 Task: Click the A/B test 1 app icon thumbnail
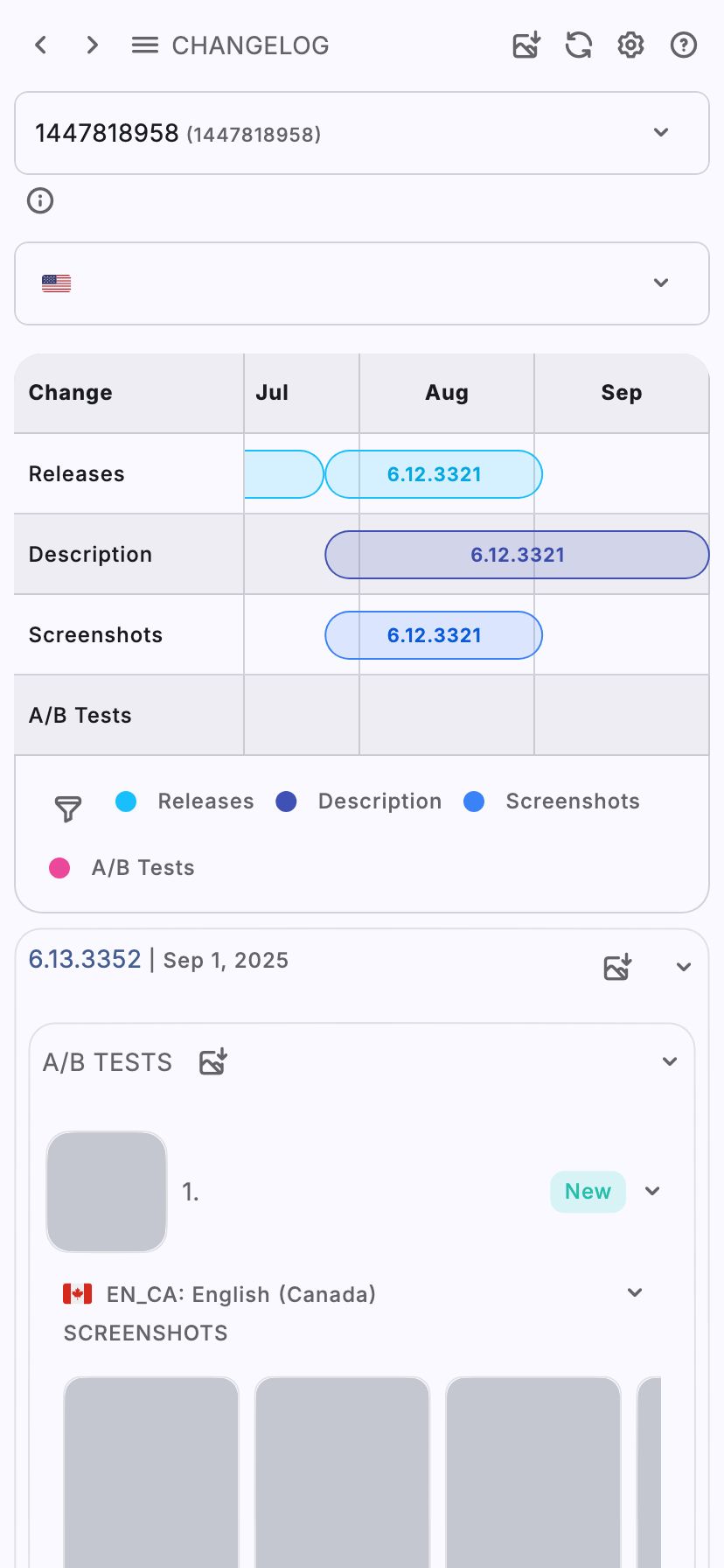[107, 1192]
